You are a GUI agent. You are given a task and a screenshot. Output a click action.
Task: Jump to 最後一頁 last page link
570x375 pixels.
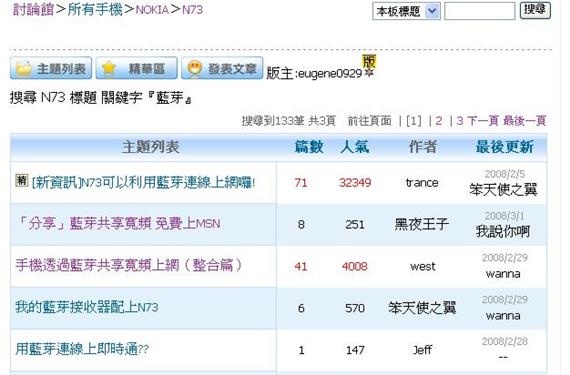[525, 121]
